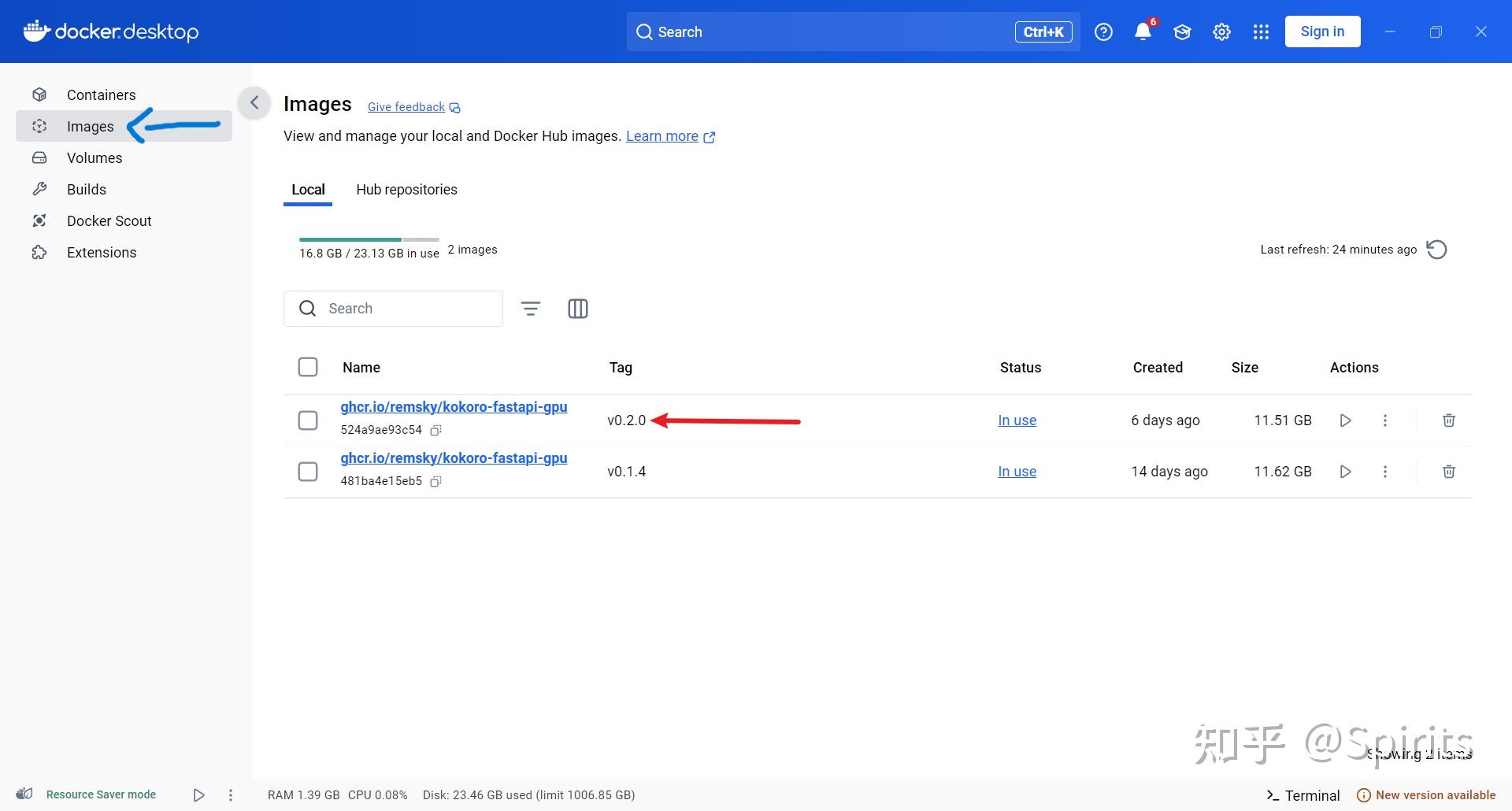The width and height of the screenshot is (1512, 811).
Task: Open the help question mark icon
Action: (x=1103, y=31)
